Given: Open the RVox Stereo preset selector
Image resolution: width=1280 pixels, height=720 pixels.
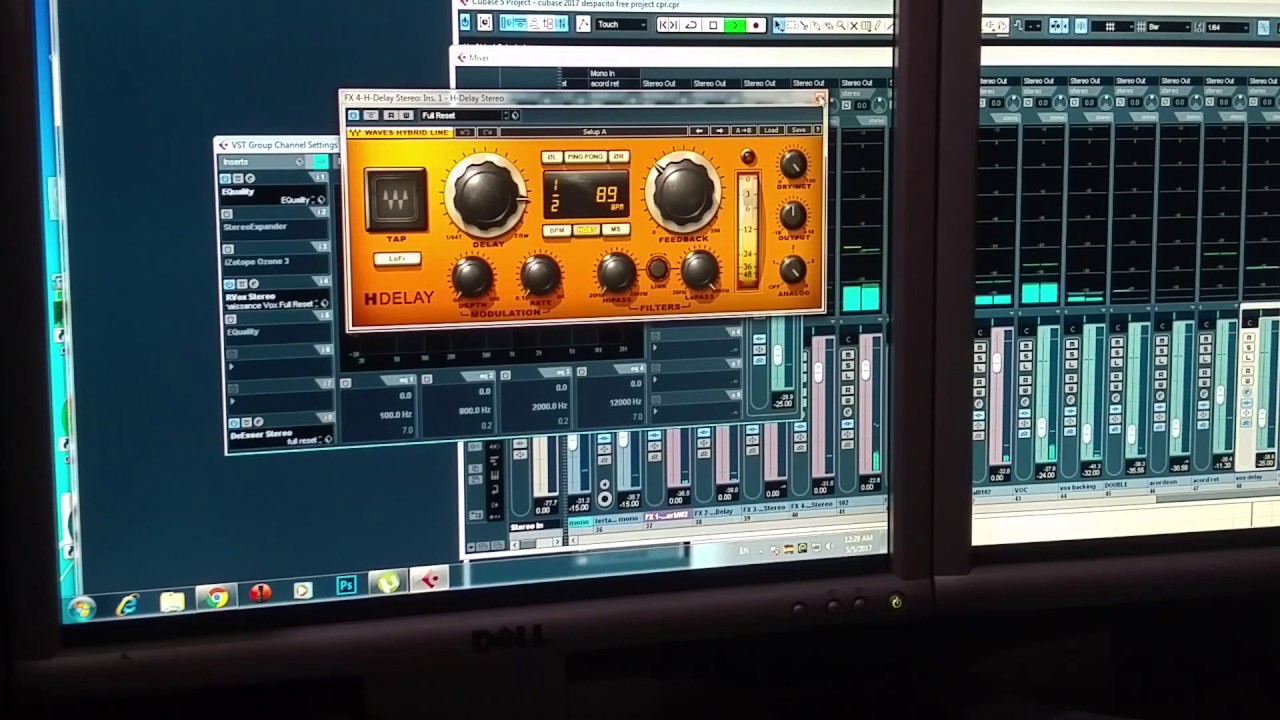Looking at the screenshot, I should 324,303.
